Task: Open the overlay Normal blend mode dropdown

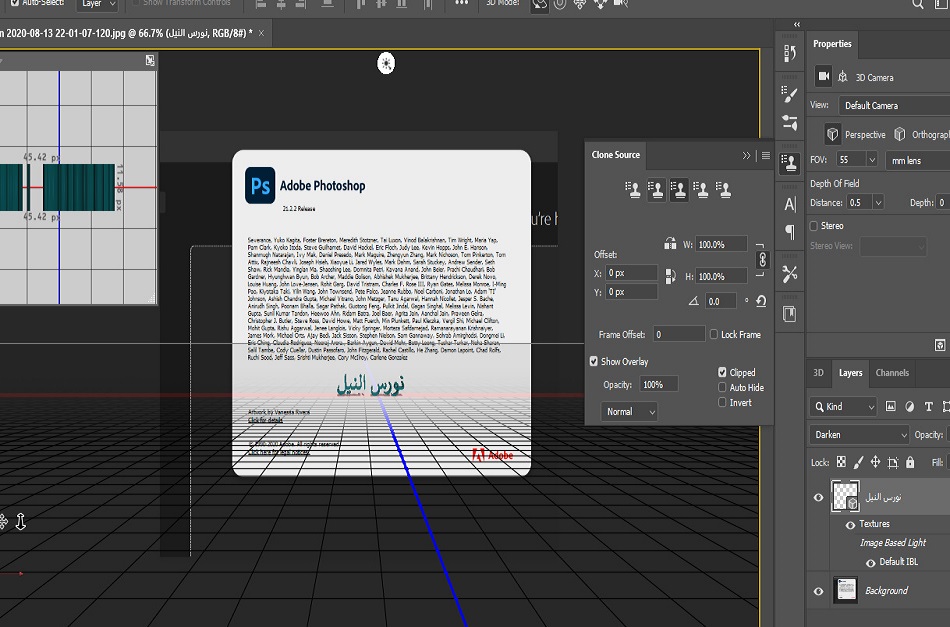Action: 629,411
